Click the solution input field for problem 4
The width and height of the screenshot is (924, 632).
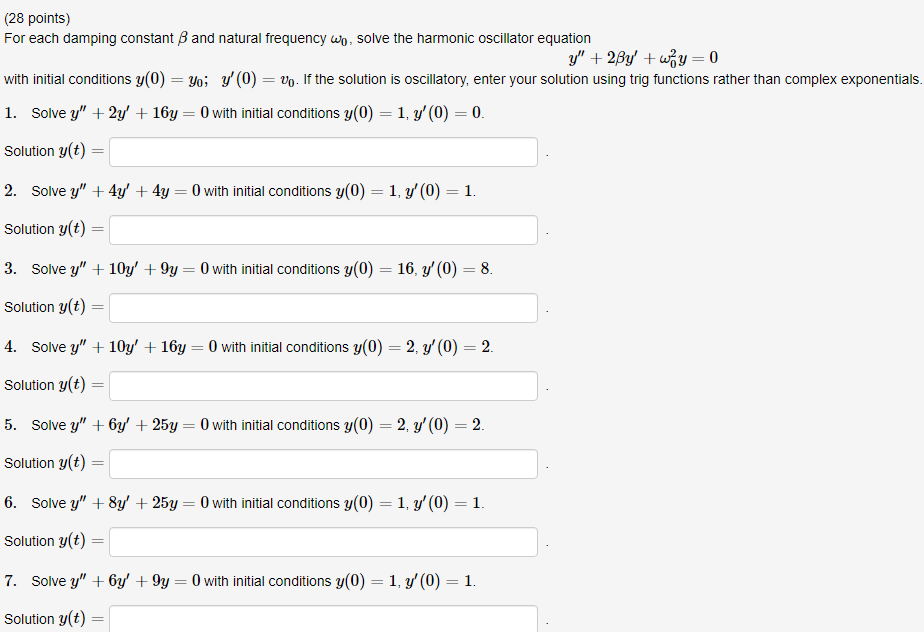click(322, 385)
